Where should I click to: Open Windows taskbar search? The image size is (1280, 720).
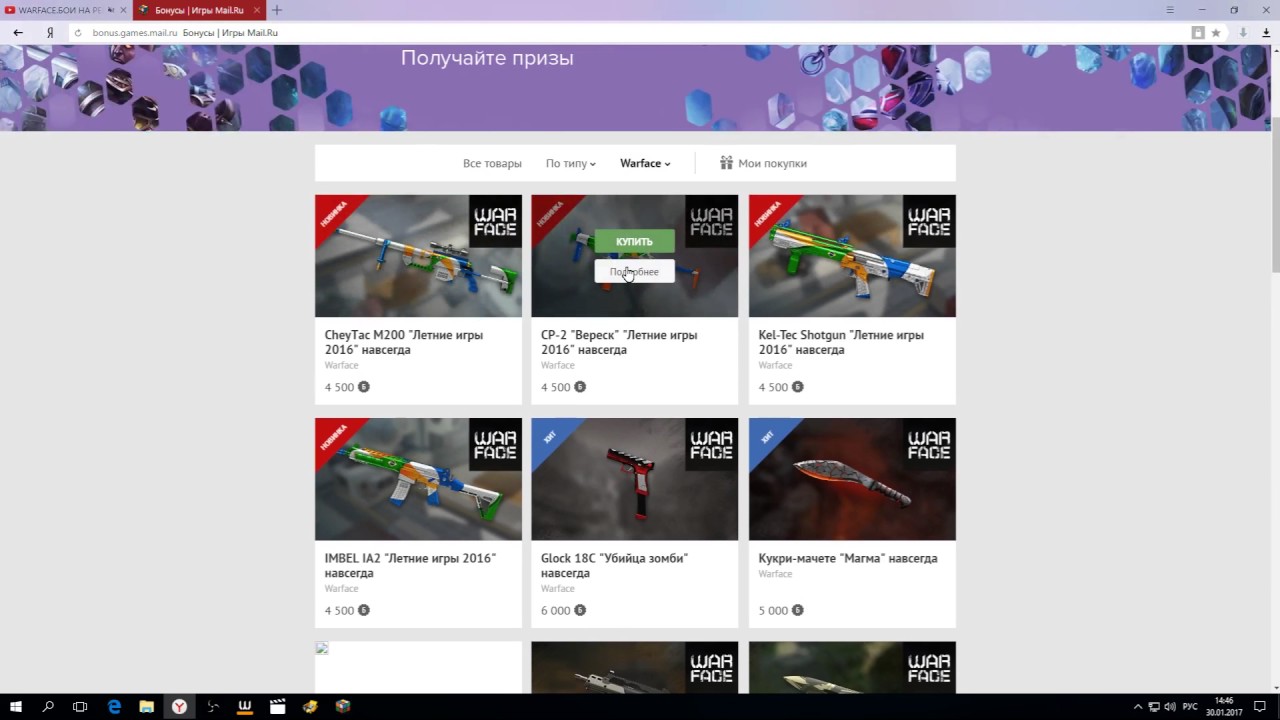point(48,706)
